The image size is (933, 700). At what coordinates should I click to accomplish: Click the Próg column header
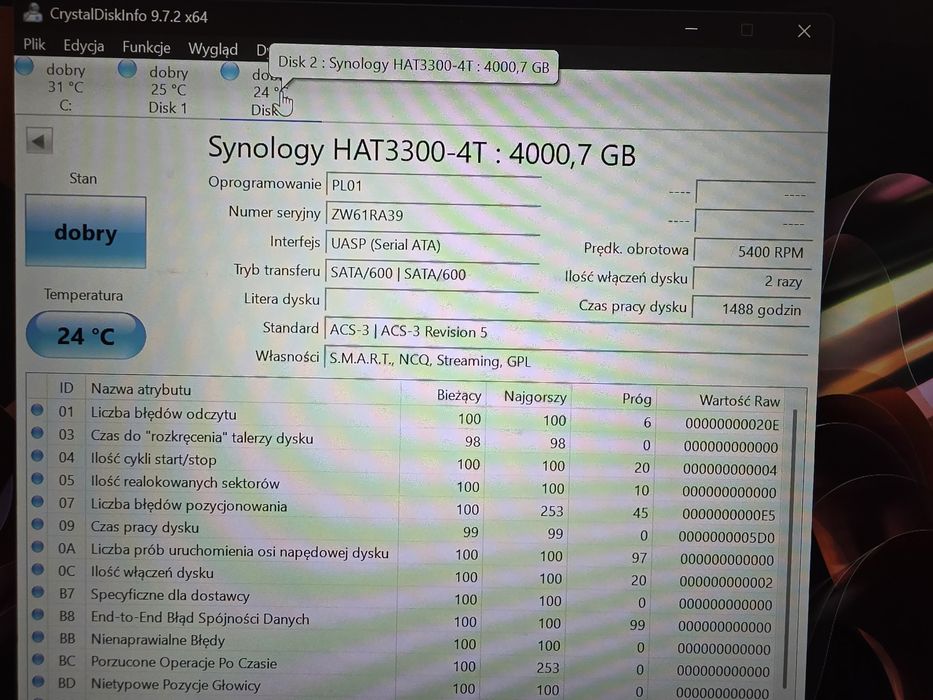click(637, 399)
